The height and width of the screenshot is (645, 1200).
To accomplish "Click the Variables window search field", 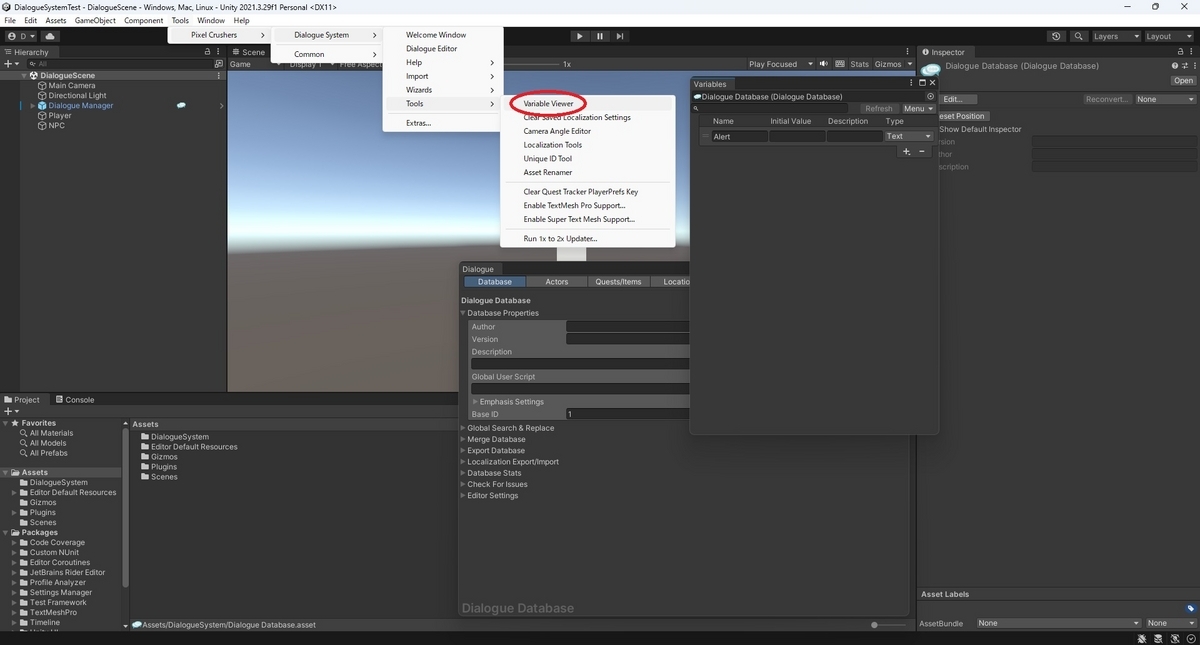I will coord(771,108).
